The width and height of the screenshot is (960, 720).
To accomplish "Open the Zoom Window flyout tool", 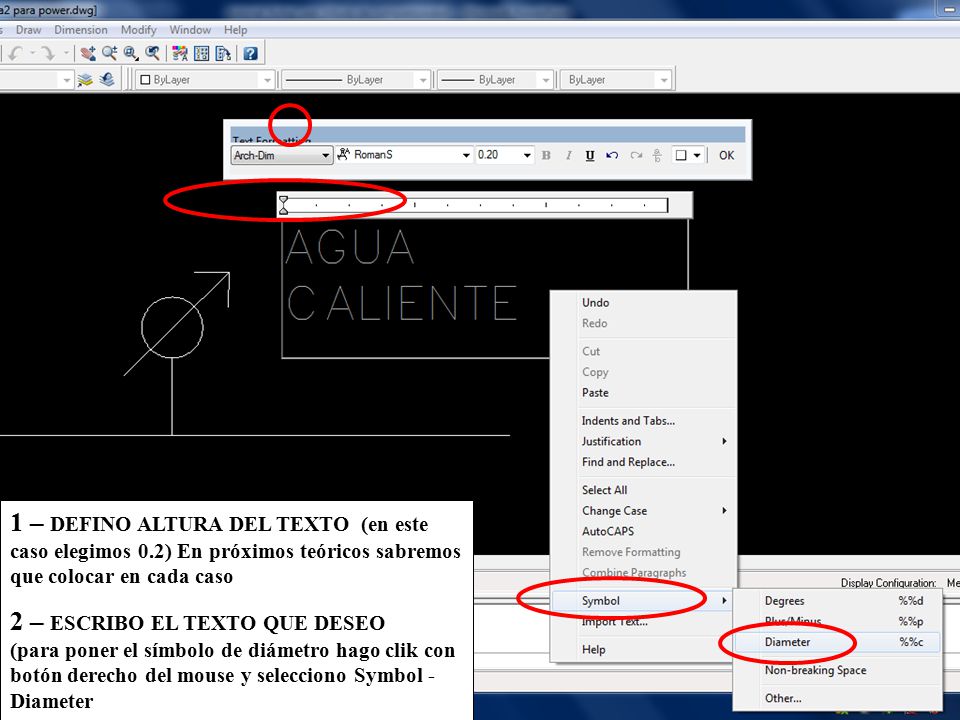I will [x=131, y=53].
